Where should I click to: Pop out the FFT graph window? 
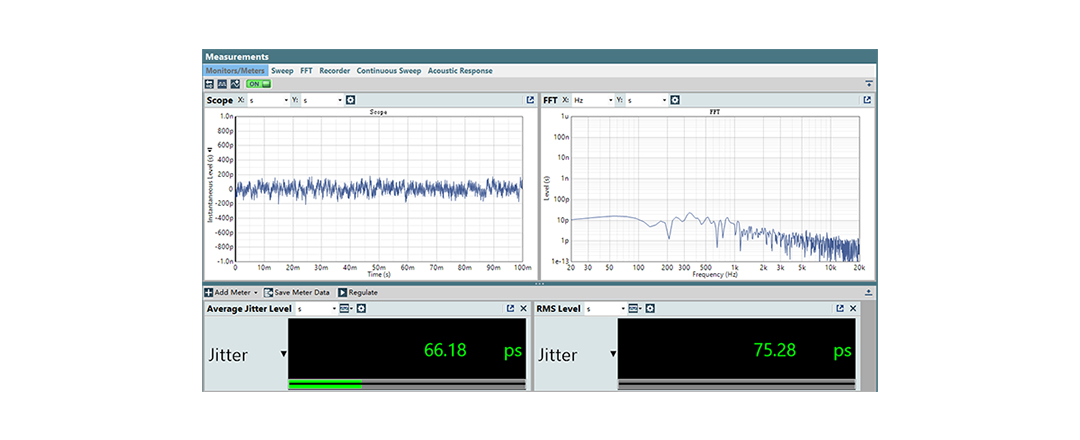867,100
